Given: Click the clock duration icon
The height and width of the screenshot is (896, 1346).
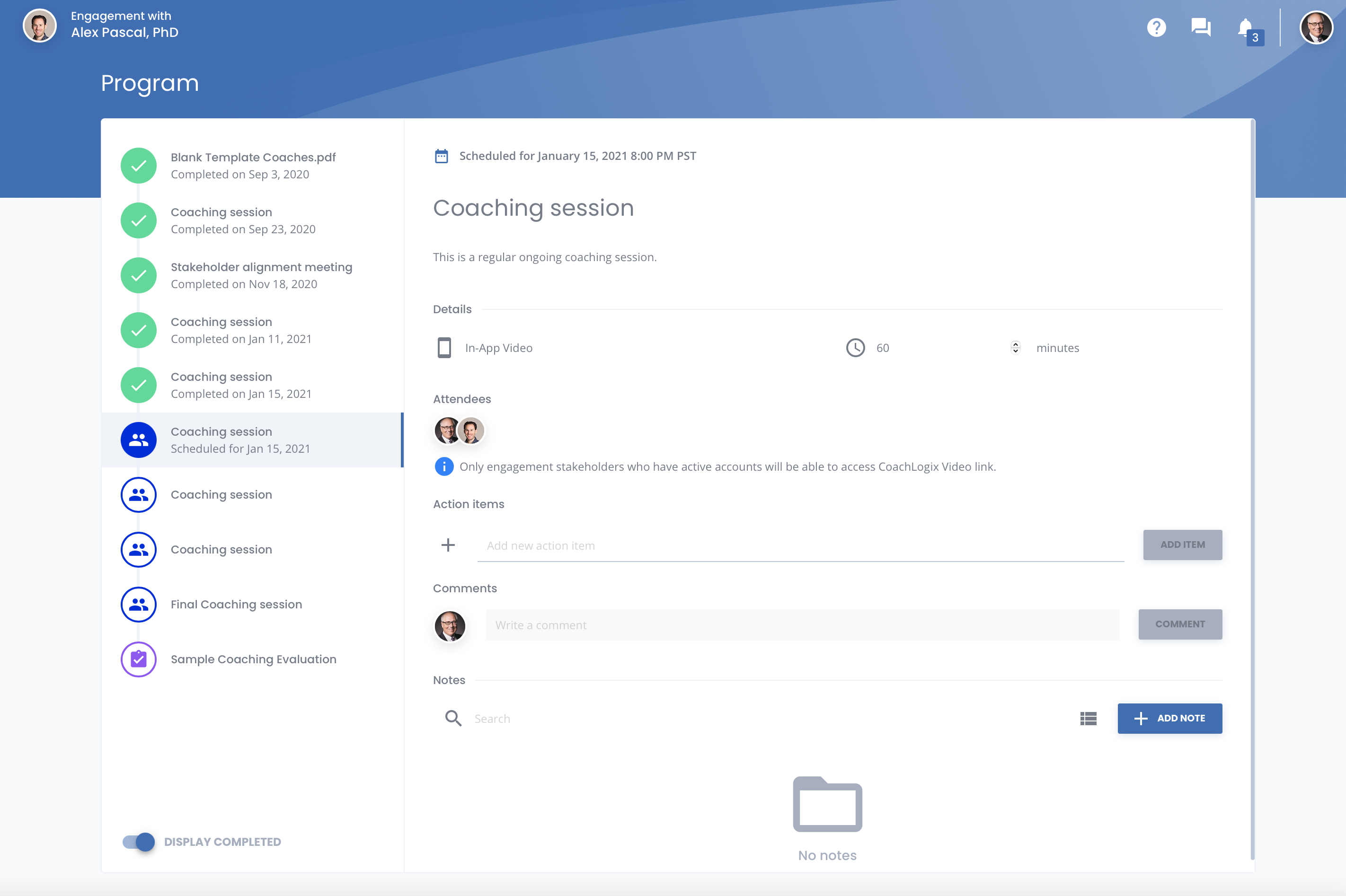Looking at the screenshot, I should click(855, 347).
